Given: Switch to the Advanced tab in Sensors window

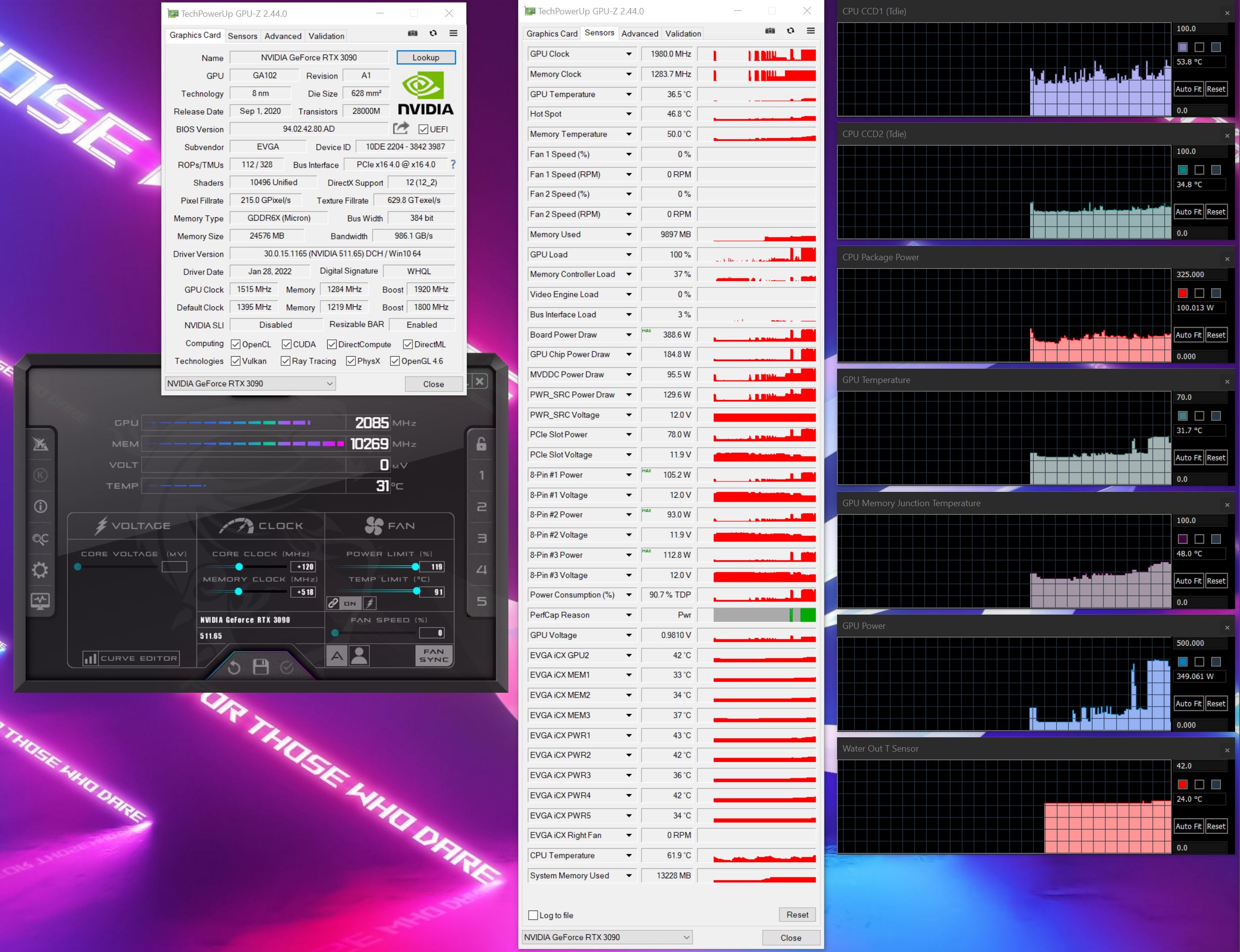Looking at the screenshot, I should pyautogui.click(x=639, y=34).
